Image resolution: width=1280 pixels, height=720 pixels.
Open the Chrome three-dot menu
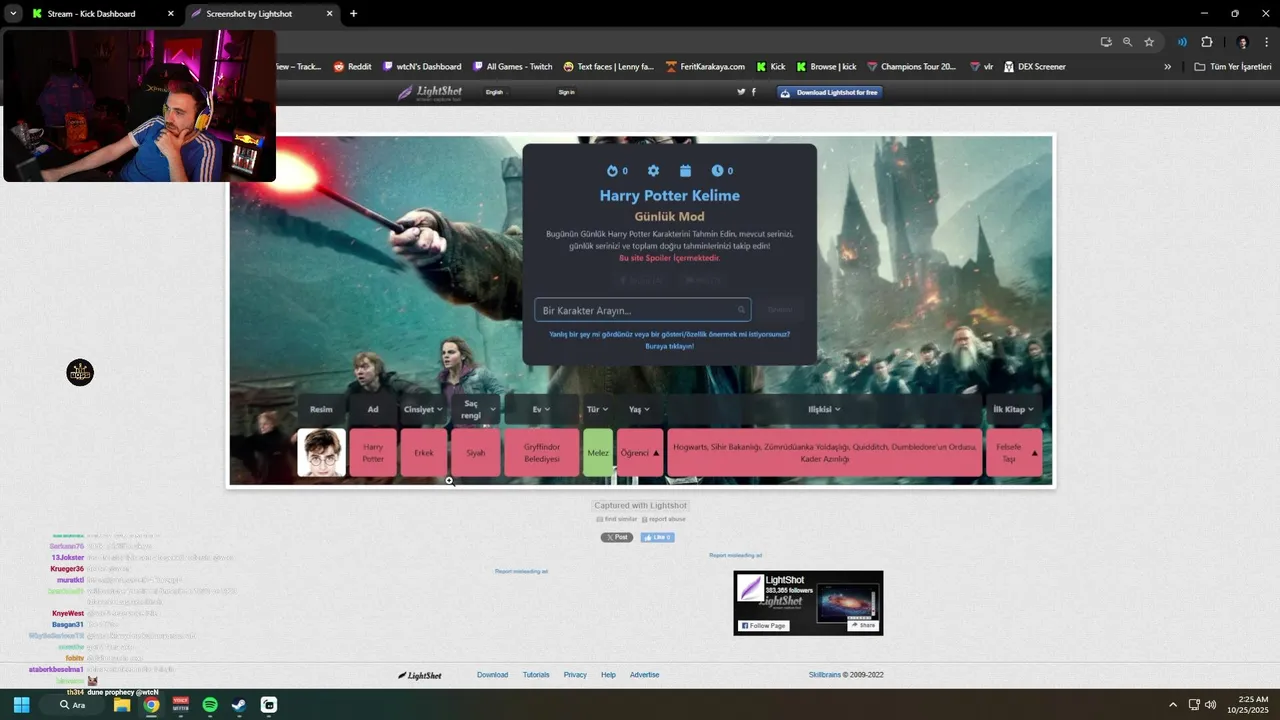tap(1267, 42)
